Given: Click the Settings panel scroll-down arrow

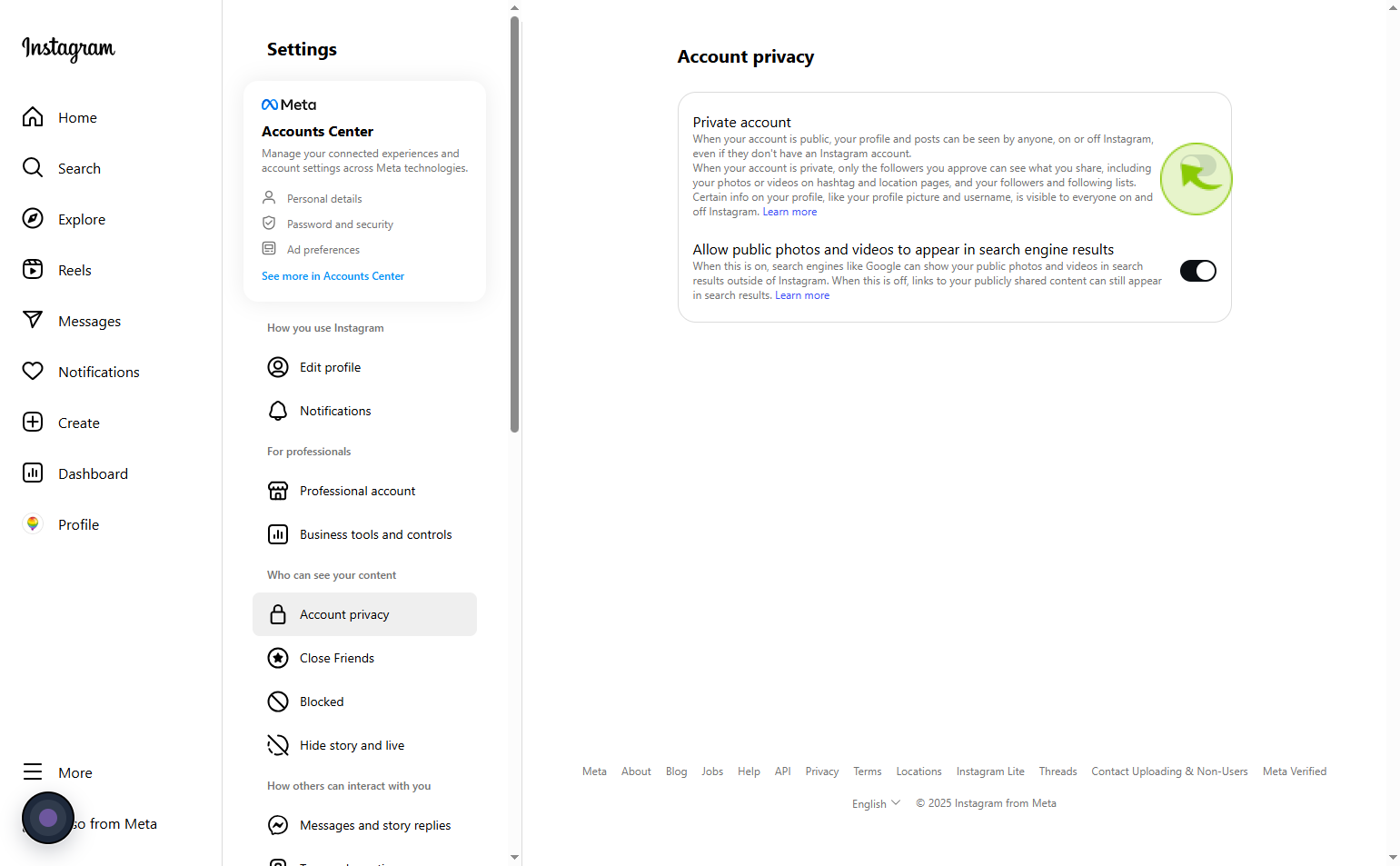Looking at the screenshot, I should [x=514, y=857].
